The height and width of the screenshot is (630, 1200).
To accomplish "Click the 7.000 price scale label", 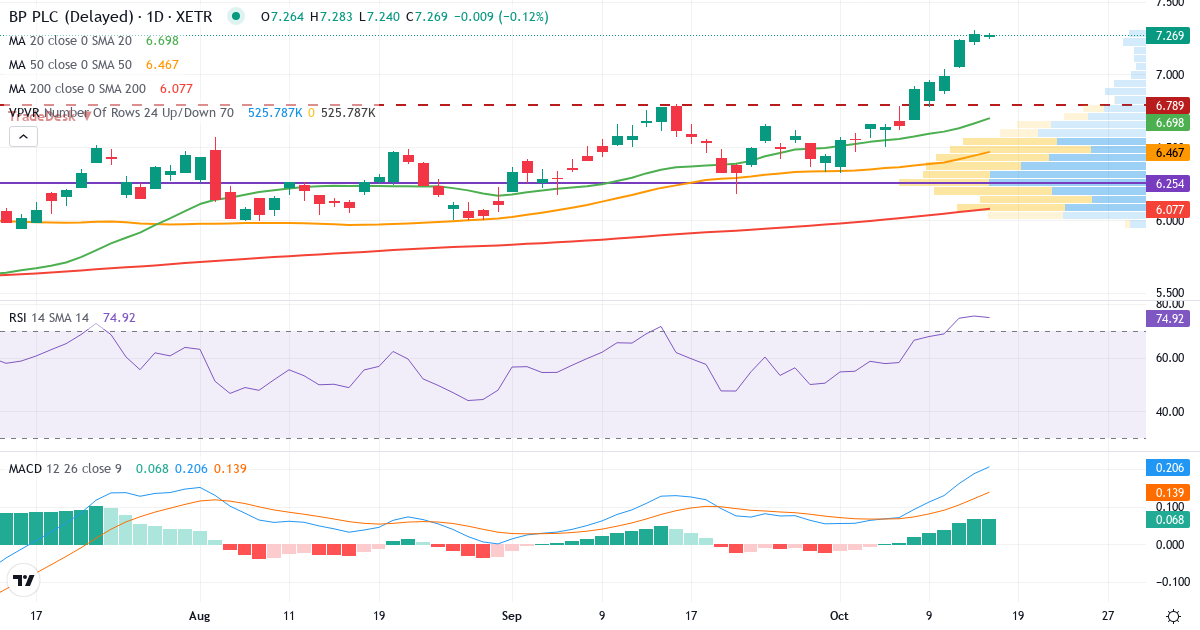I will [x=1170, y=75].
